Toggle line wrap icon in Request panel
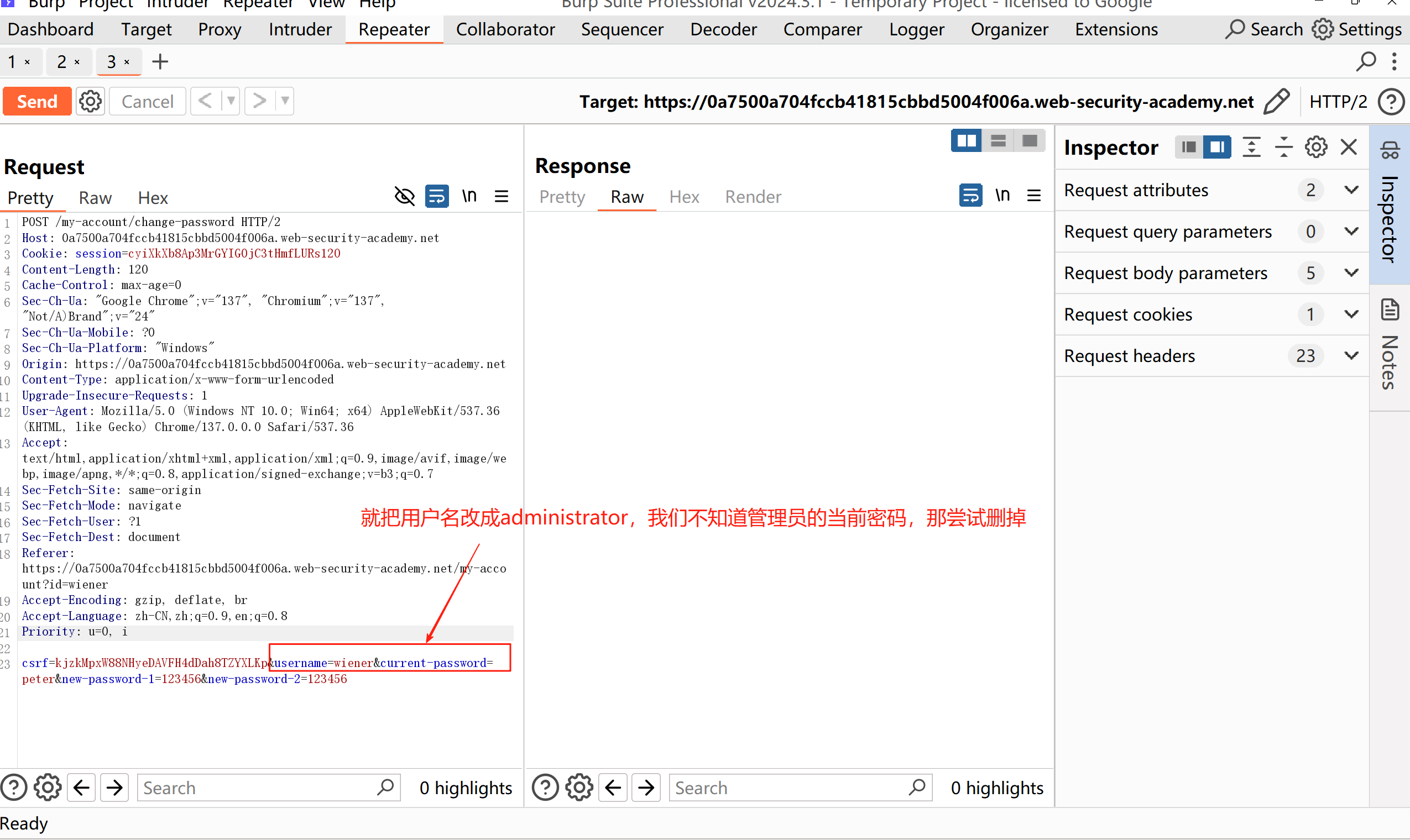 (437, 196)
